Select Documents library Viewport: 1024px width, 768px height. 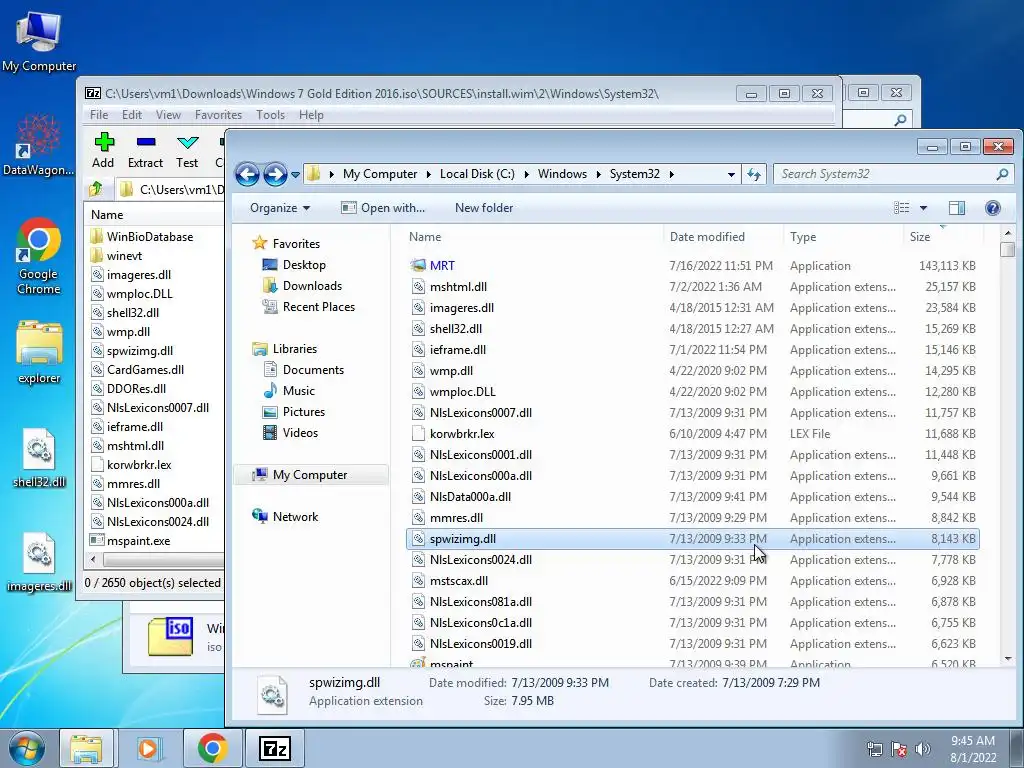click(x=313, y=370)
